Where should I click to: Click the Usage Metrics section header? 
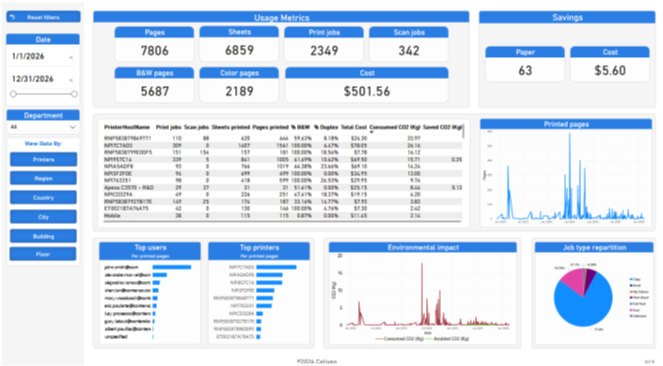[x=281, y=17]
